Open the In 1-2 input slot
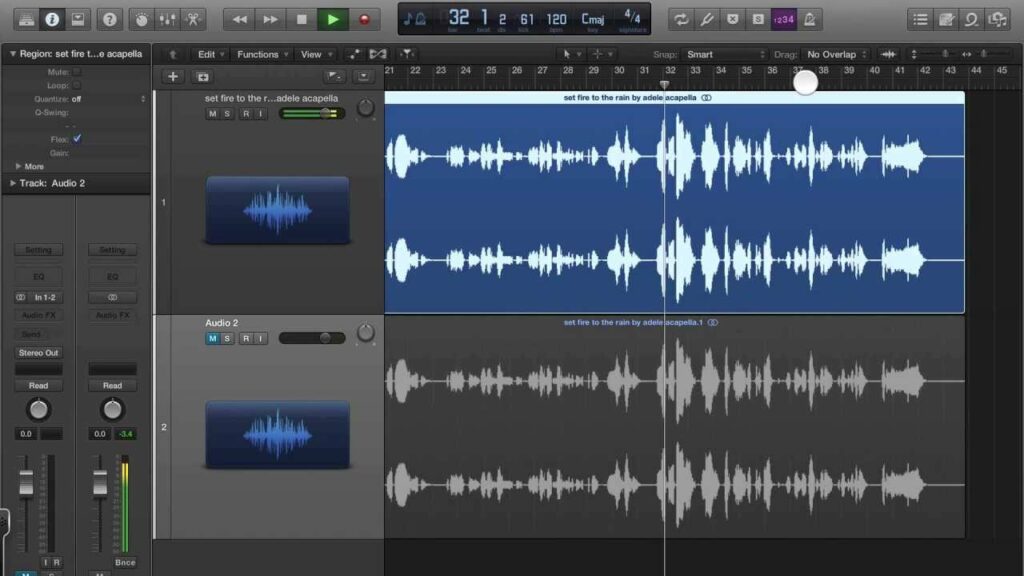This screenshot has height=576, width=1024. point(45,297)
